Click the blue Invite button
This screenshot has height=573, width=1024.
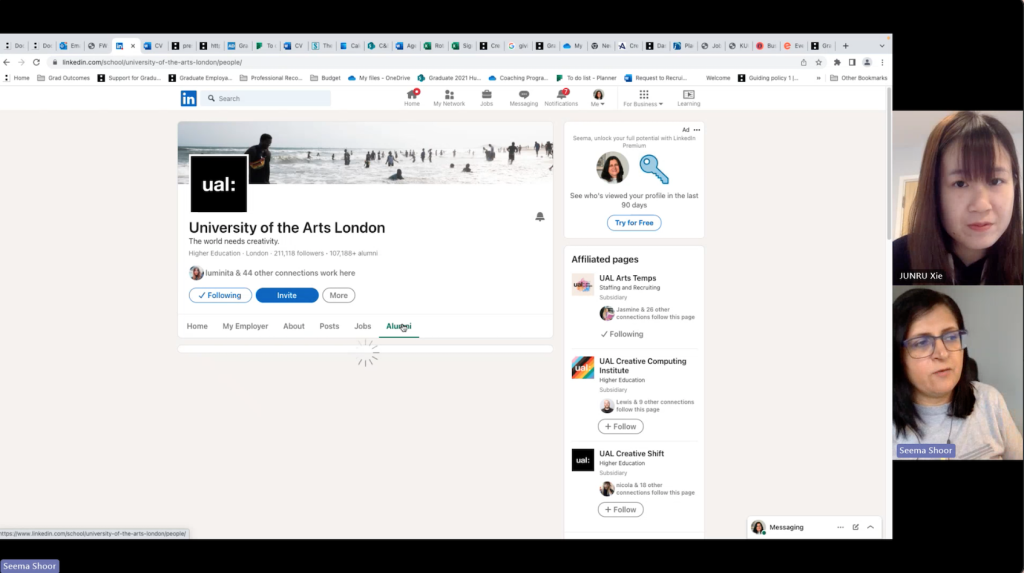click(287, 295)
